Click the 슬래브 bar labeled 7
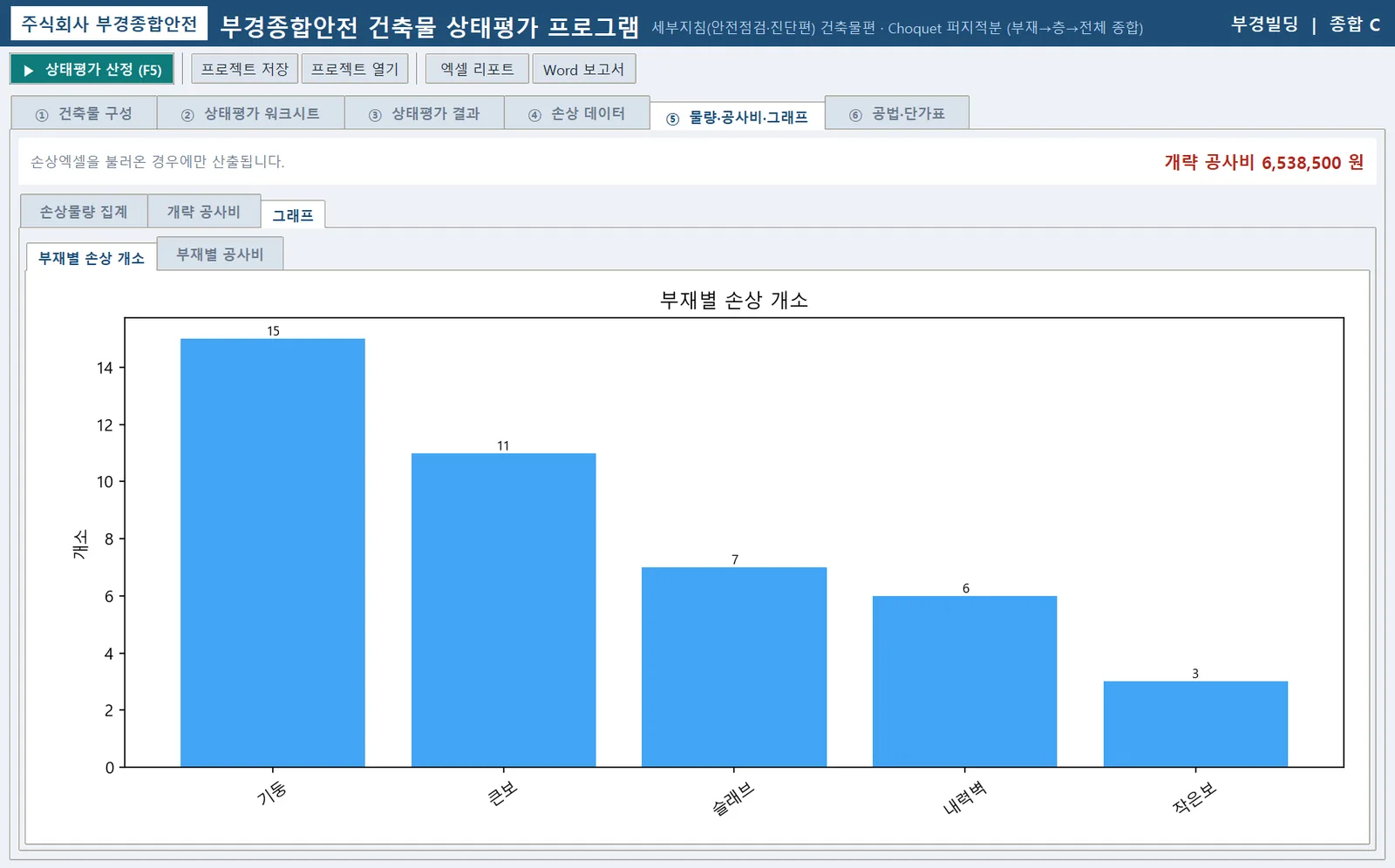This screenshot has width=1395, height=868. (x=734, y=667)
